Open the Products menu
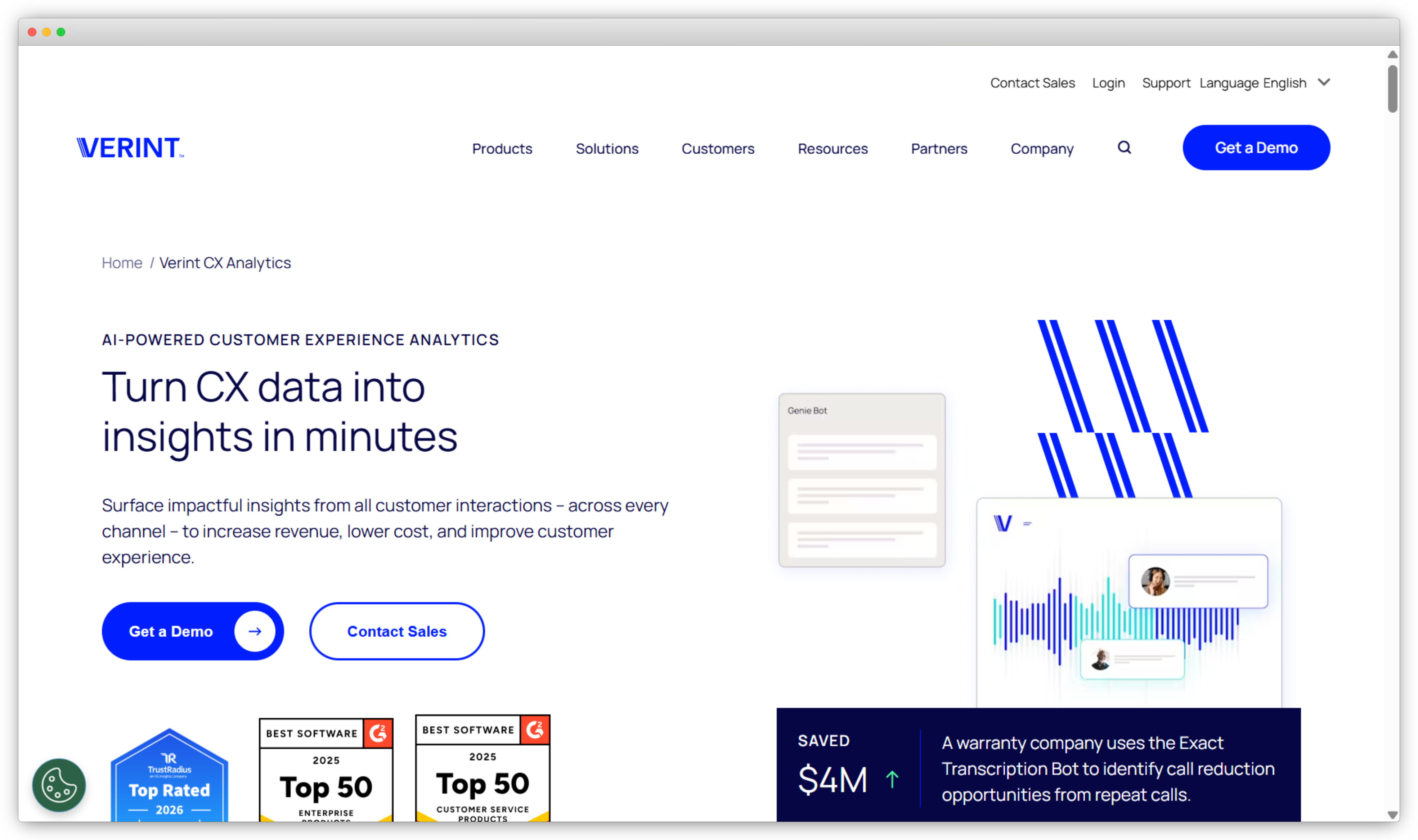This screenshot has width=1418, height=840. [x=502, y=148]
